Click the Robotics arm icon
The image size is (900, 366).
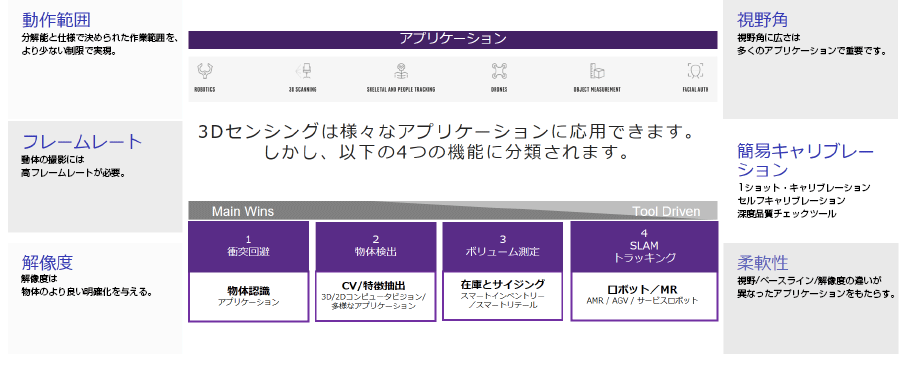point(204,71)
